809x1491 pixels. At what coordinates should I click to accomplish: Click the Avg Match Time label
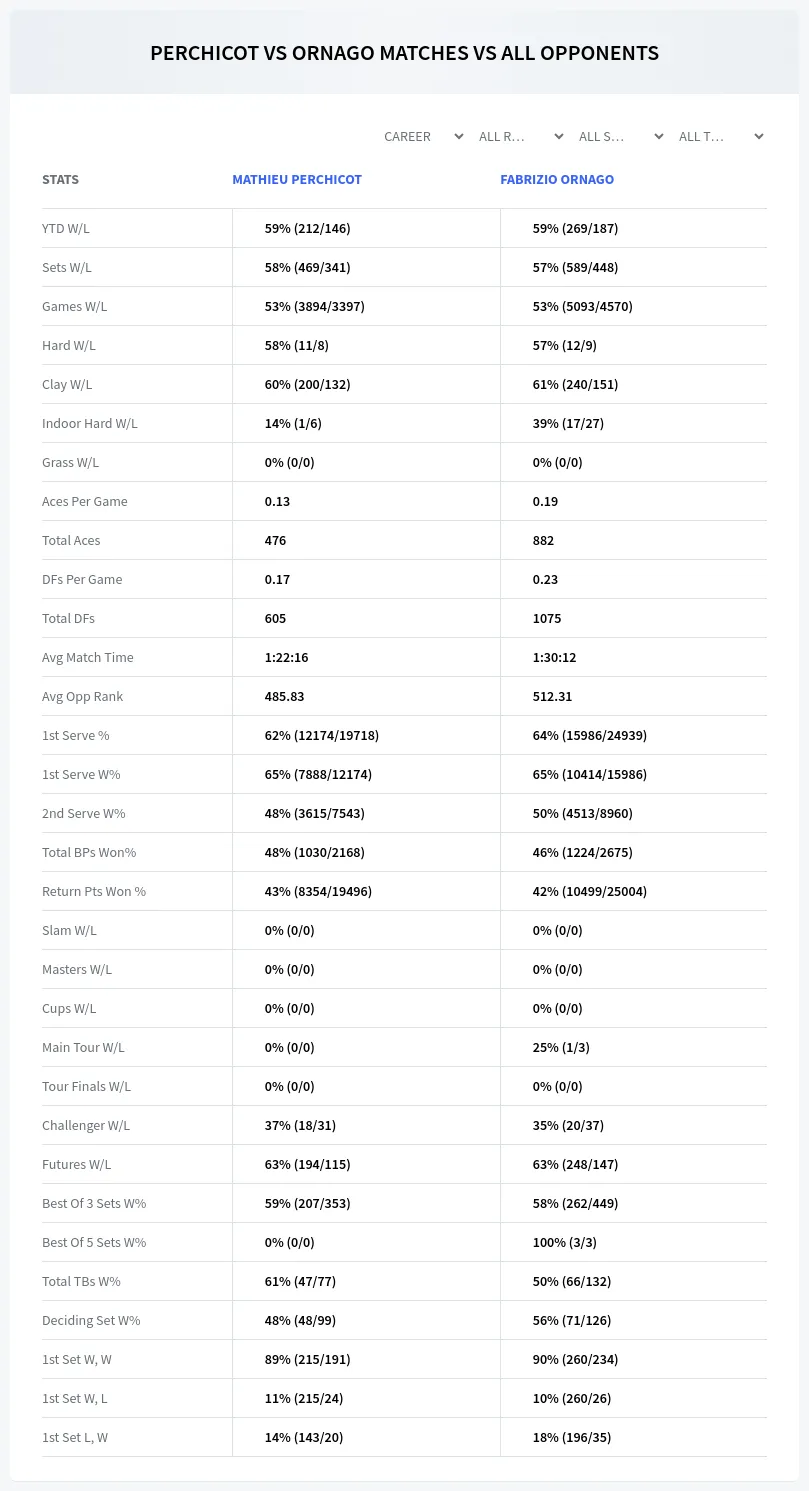coord(88,657)
